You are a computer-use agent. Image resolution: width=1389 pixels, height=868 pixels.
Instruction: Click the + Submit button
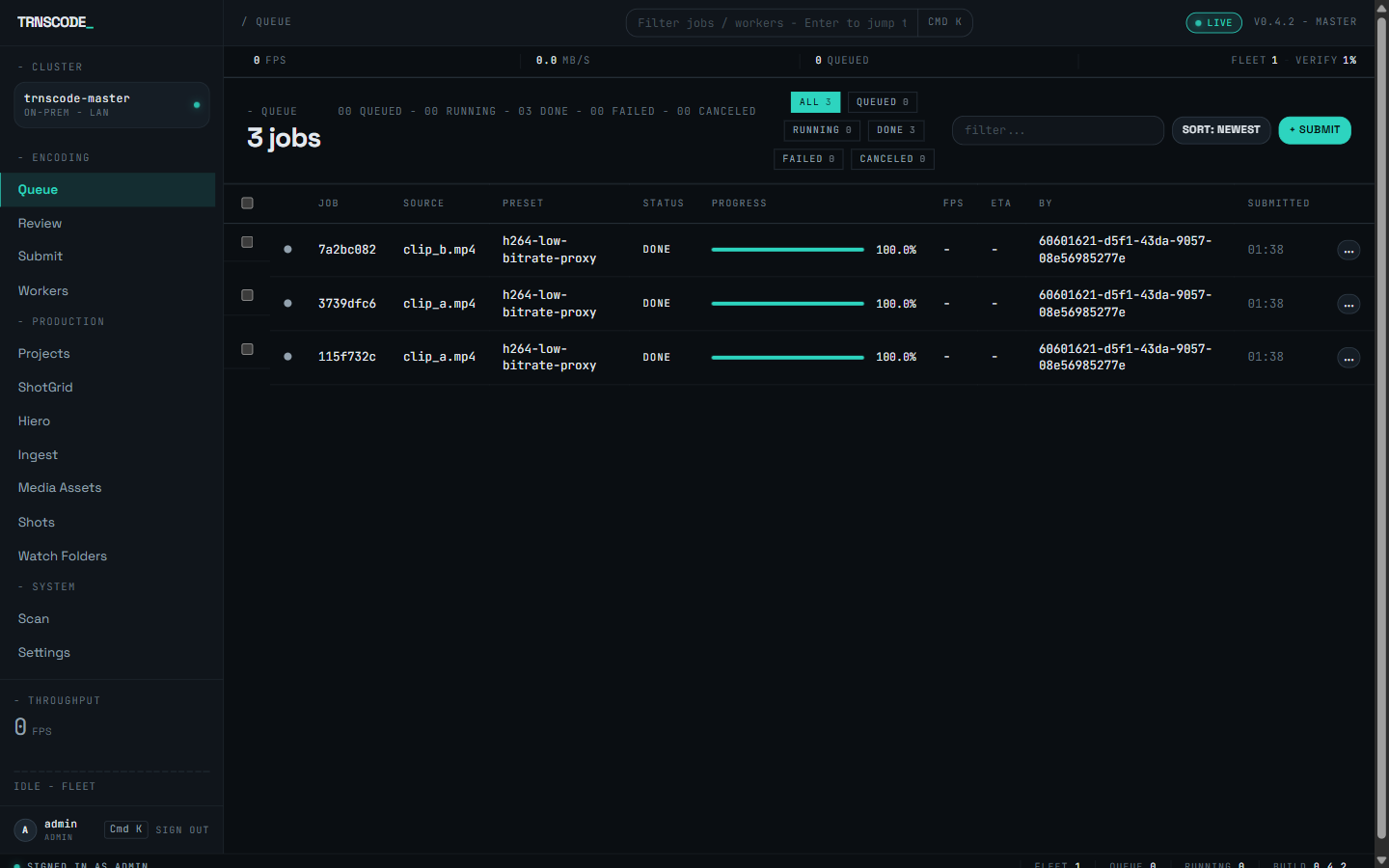[x=1315, y=130]
